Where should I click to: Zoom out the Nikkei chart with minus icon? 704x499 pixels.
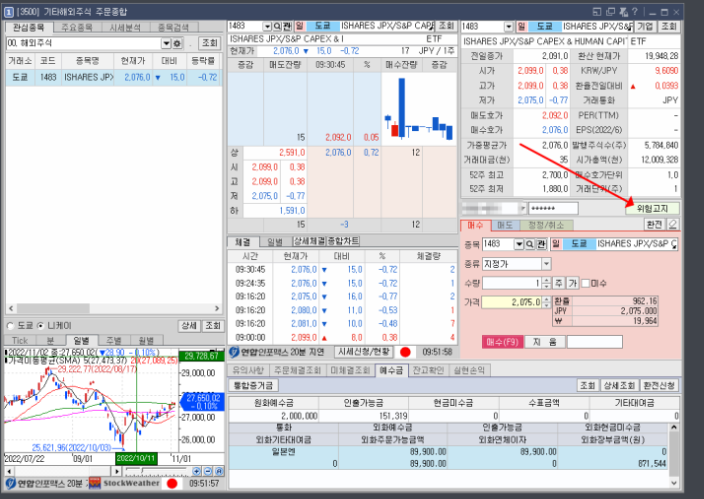click(x=208, y=471)
